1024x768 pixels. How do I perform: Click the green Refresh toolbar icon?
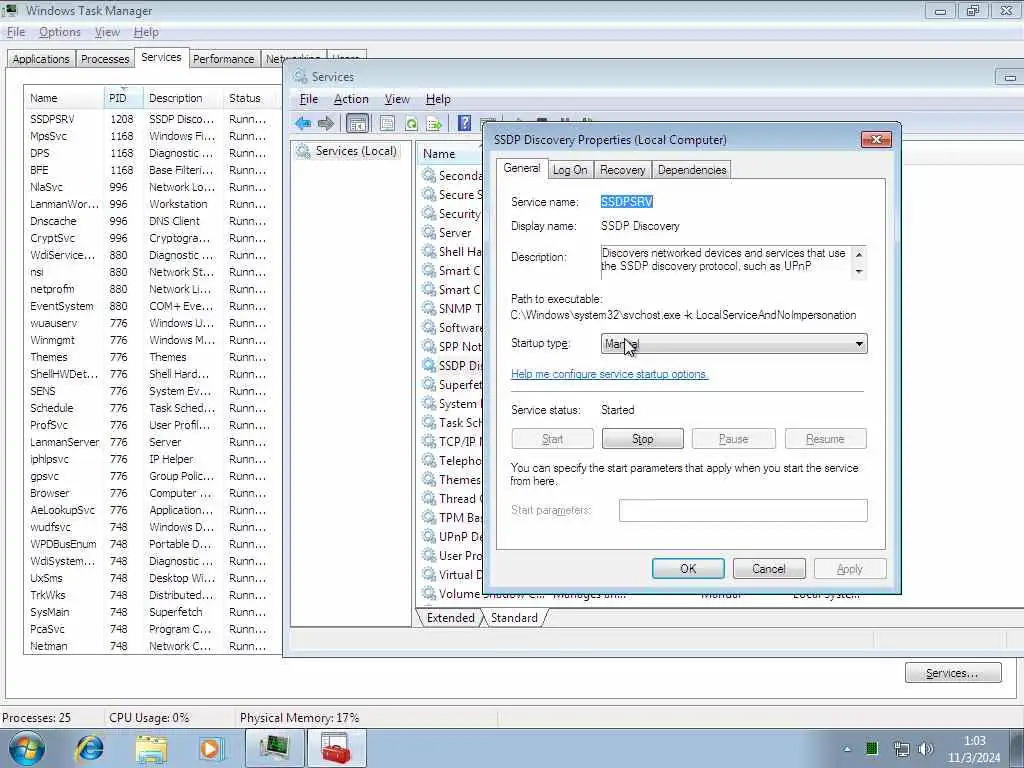pos(411,123)
